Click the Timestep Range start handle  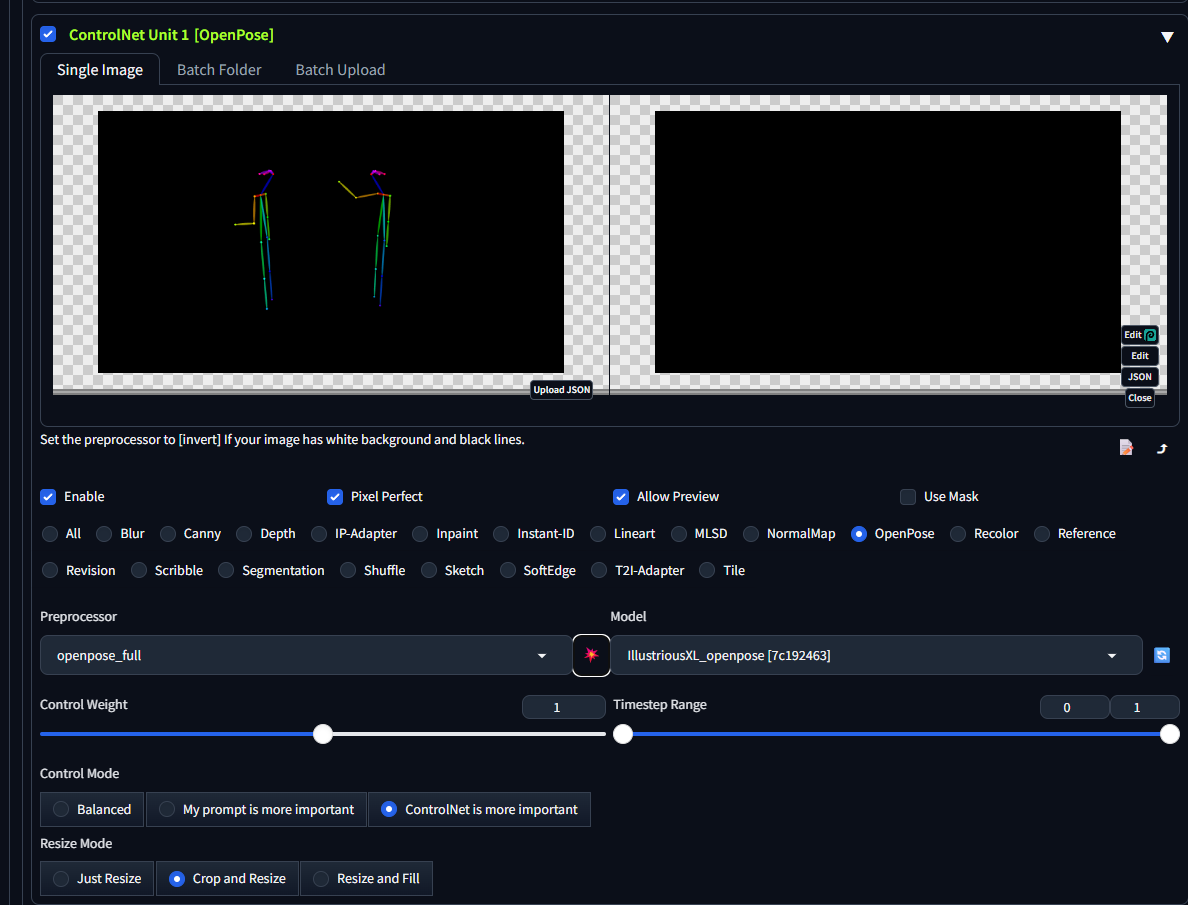(623, 734)
